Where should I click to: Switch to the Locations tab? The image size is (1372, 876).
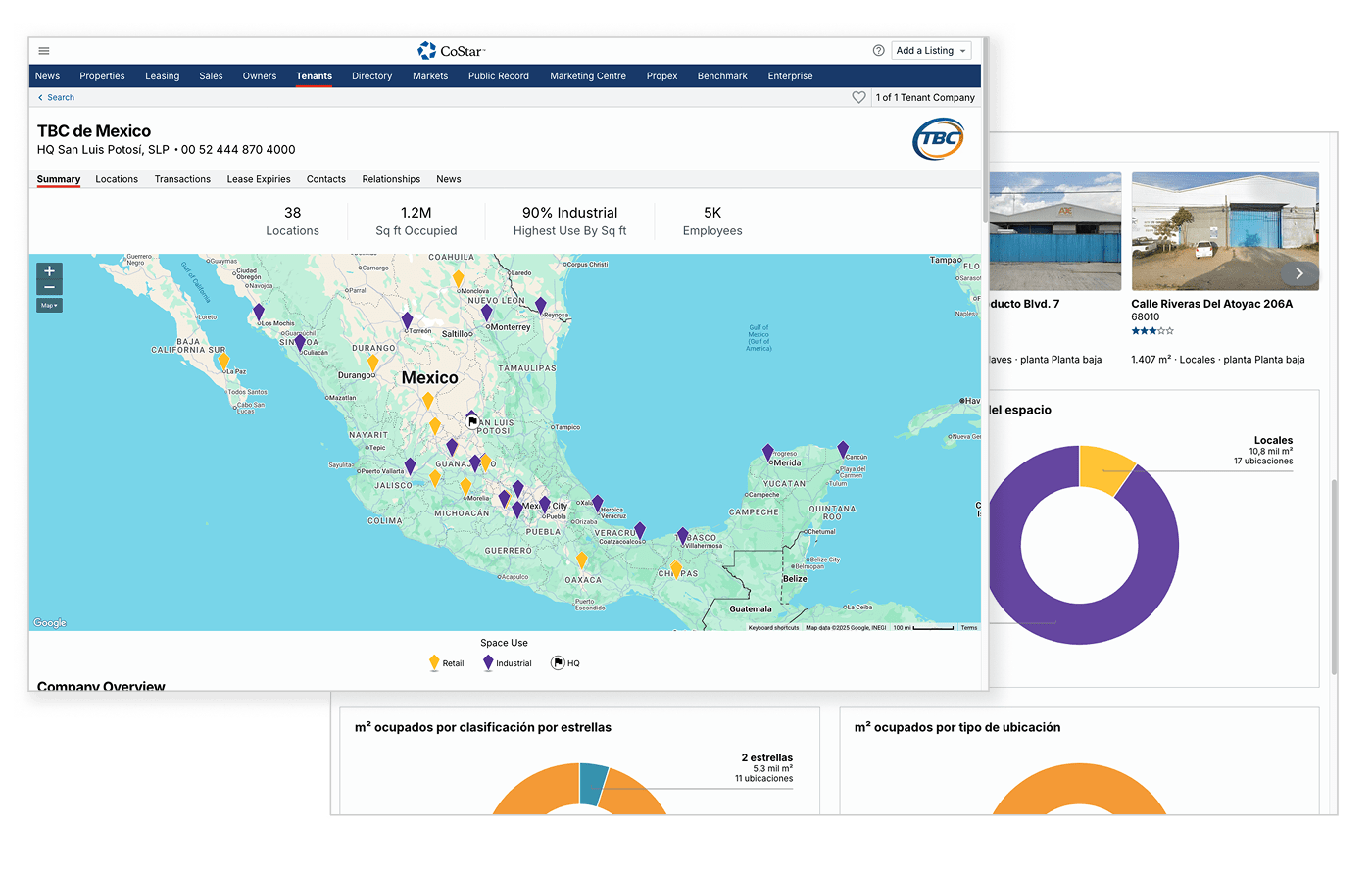(117, 179)
